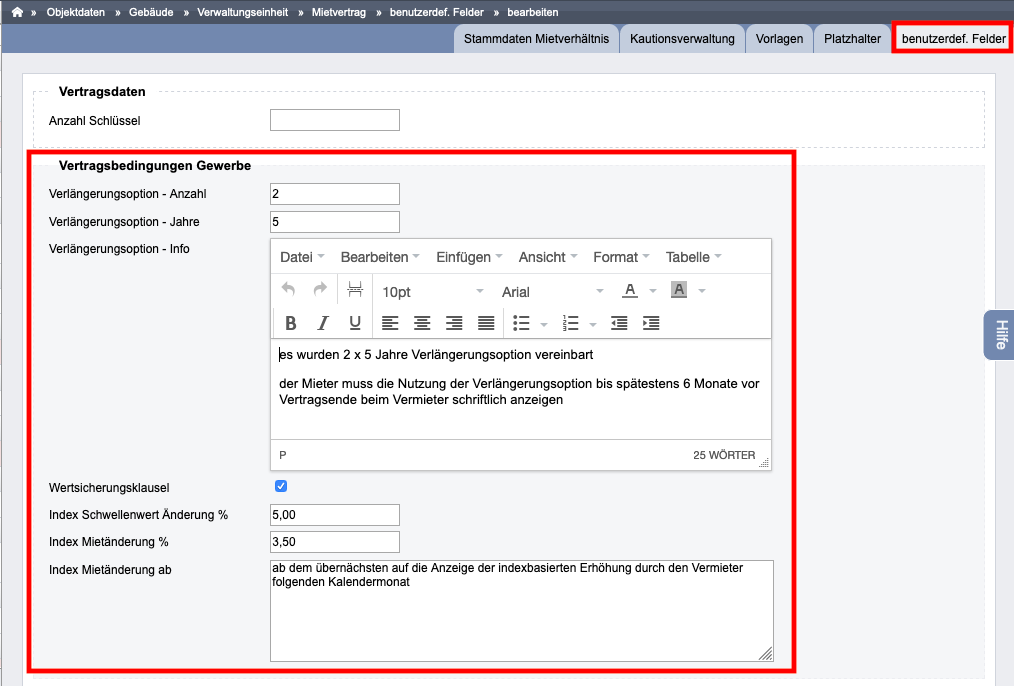Go to benutzerdef. Felder breadcrumb link

coord(437,12)
